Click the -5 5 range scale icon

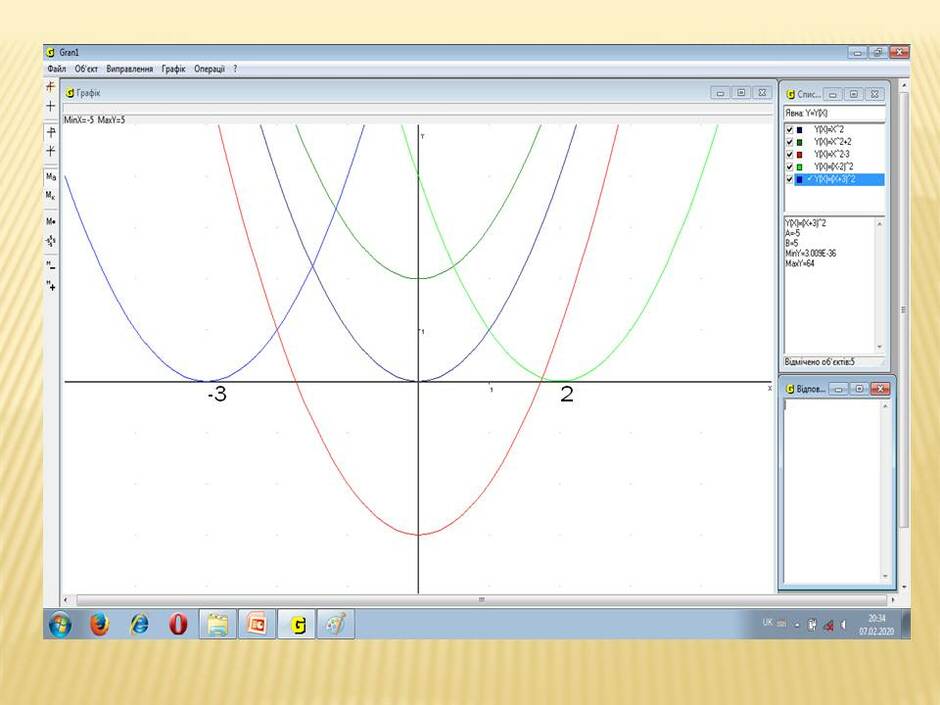point(50,240)
